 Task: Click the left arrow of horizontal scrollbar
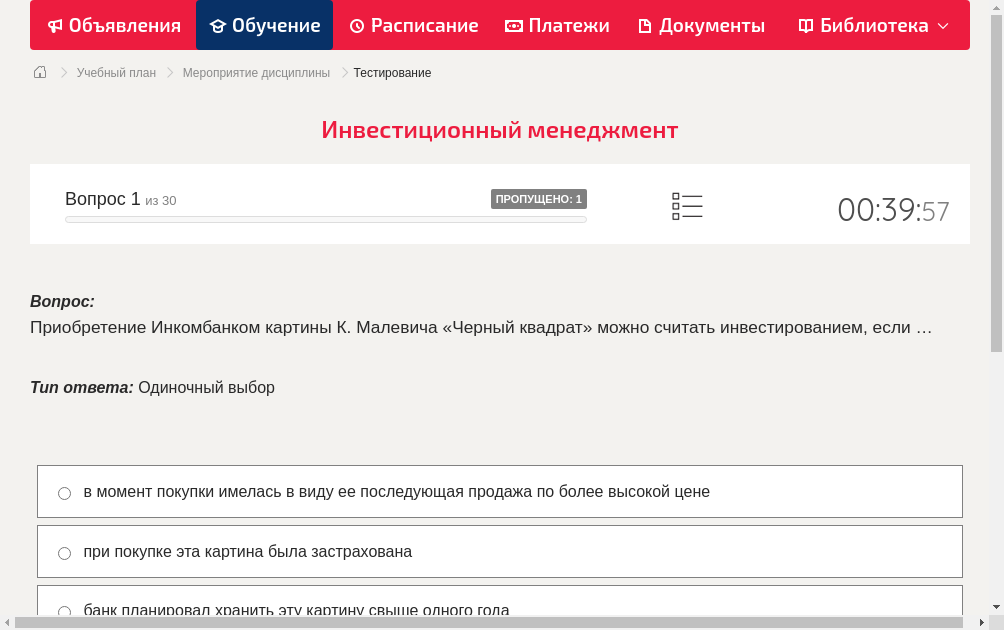(x=8, y=621)
